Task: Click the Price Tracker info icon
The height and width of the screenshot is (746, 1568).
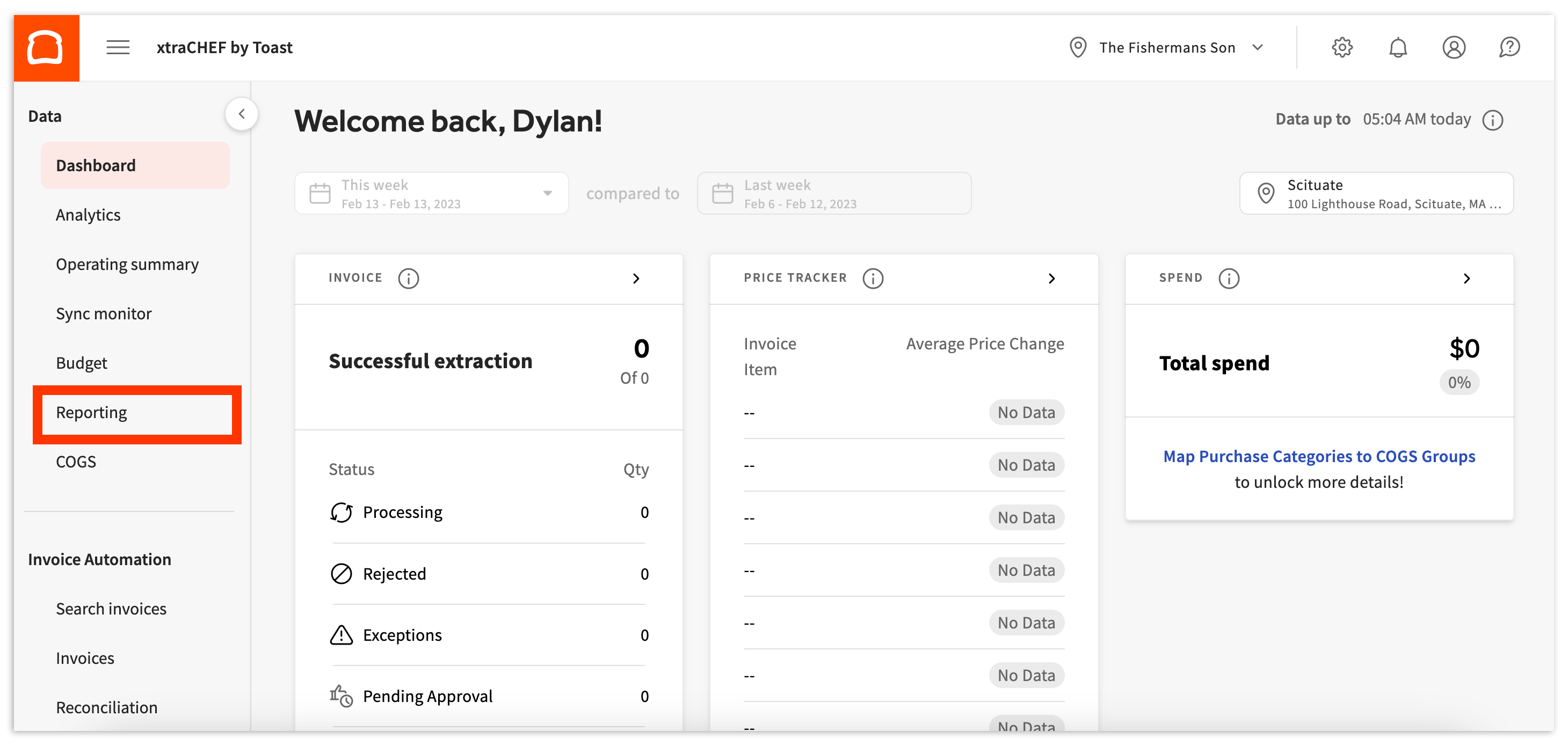Action: 873,279
